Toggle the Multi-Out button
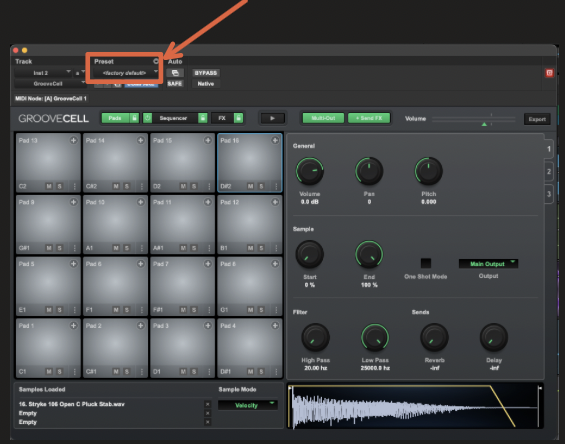Image resolution: width=565 pixels, height=444 pixels. click(323, 118)
